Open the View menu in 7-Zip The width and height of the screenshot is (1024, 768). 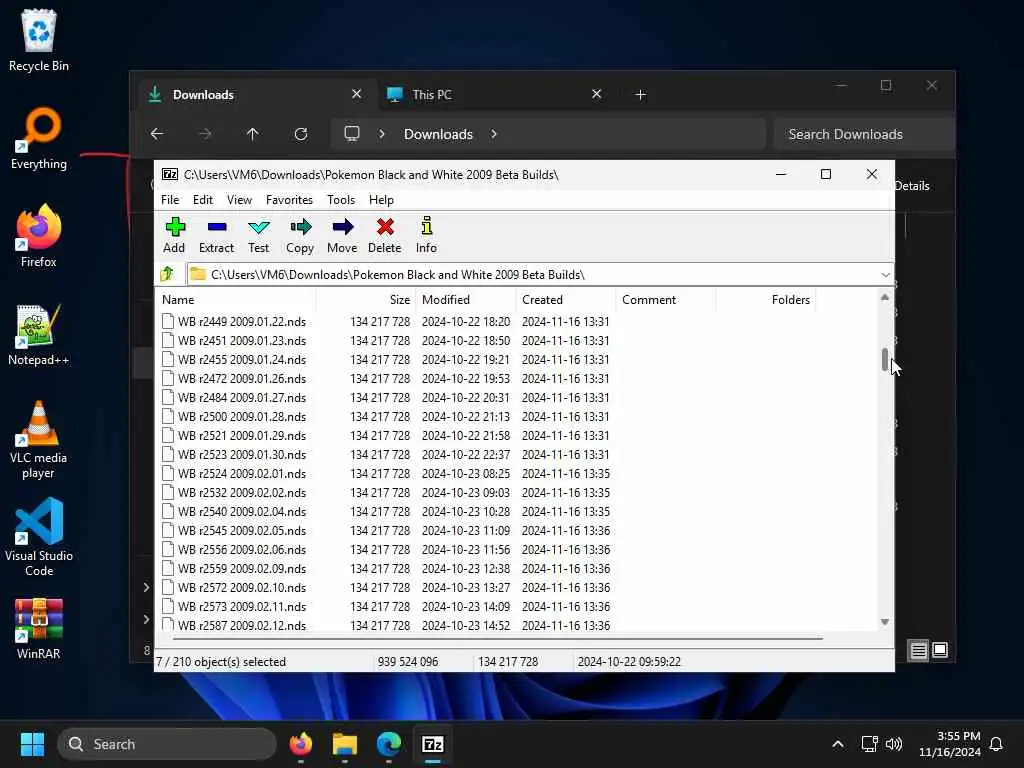[x=240, y=200]
